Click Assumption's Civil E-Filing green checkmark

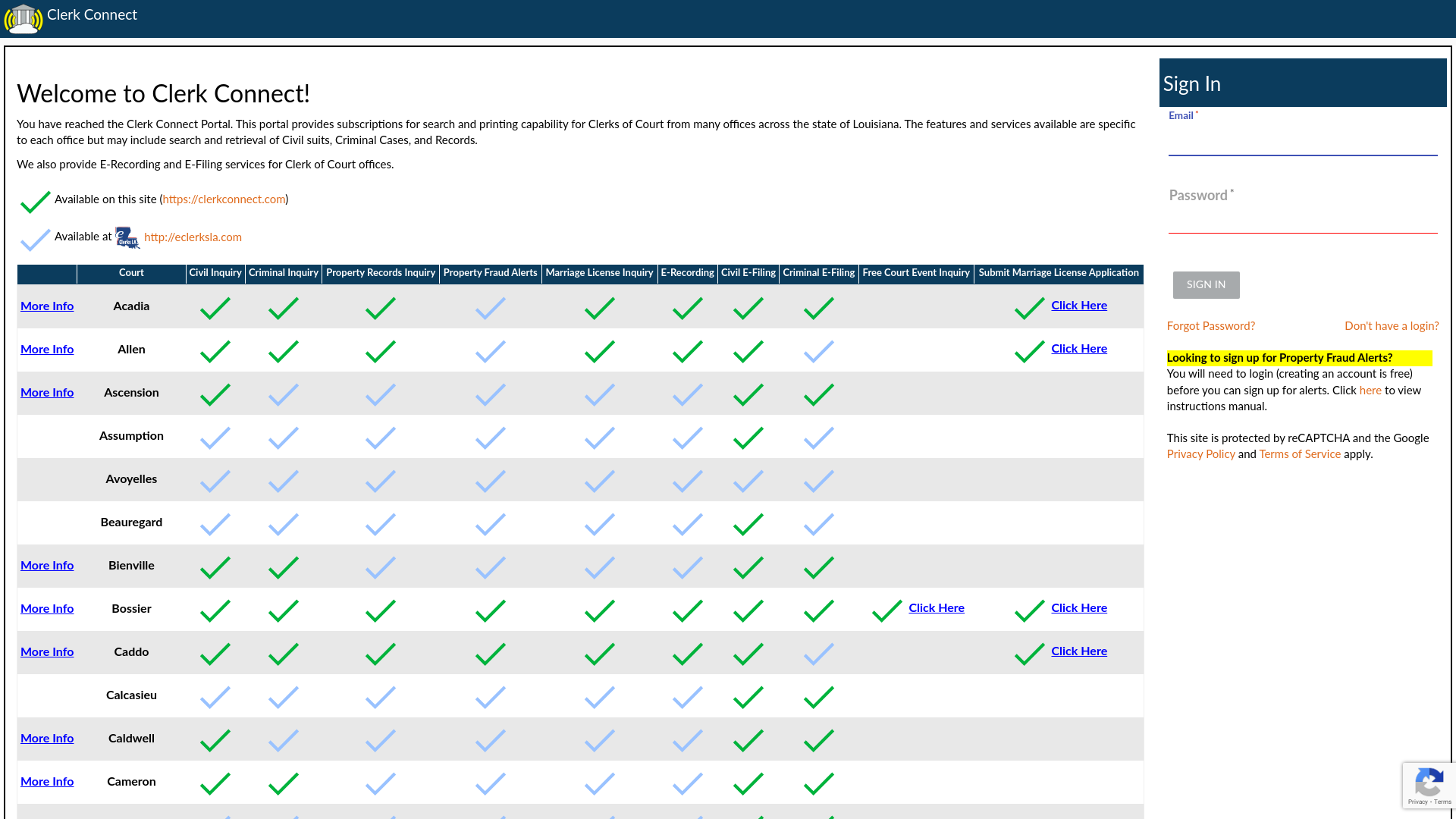click(x=748, y=438)
